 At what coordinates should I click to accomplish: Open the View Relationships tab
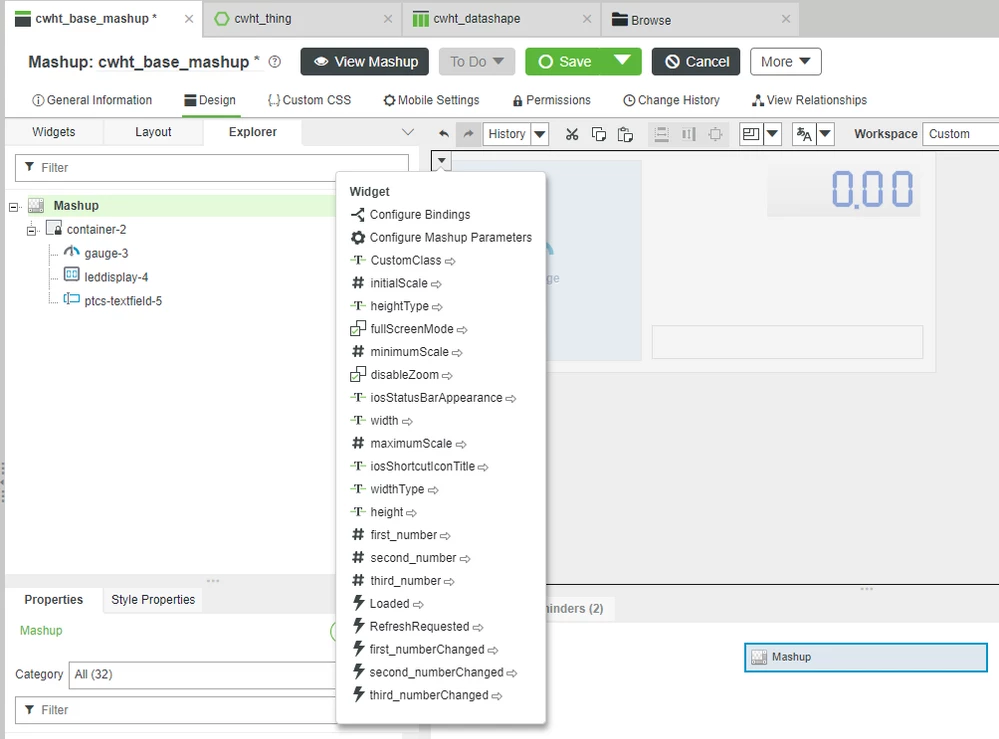809,100
